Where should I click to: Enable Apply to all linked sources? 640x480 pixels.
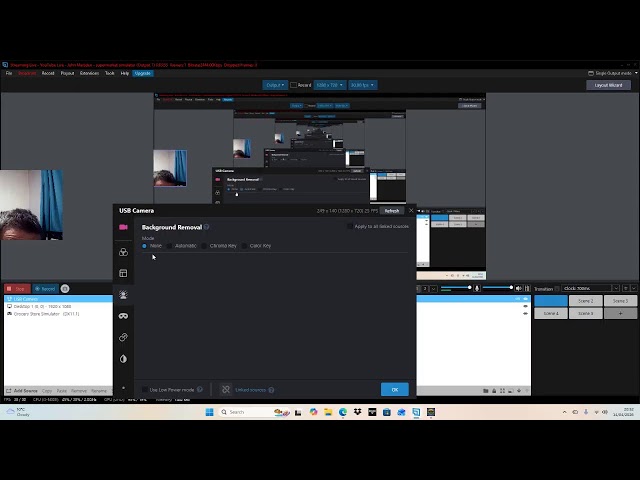tap(350, 226)
